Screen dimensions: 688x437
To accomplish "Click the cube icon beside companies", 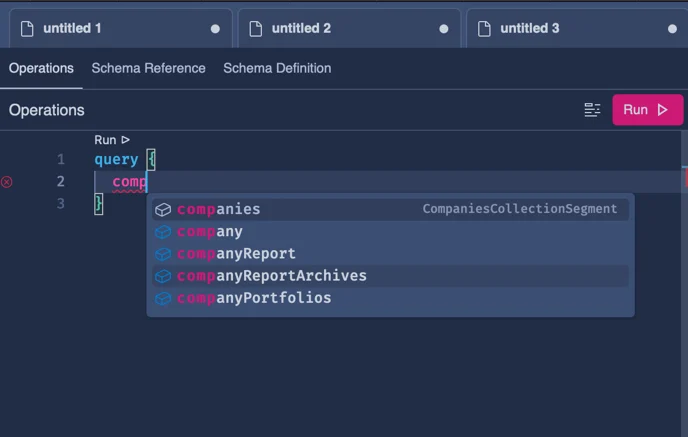I will (x=163, y=210).
